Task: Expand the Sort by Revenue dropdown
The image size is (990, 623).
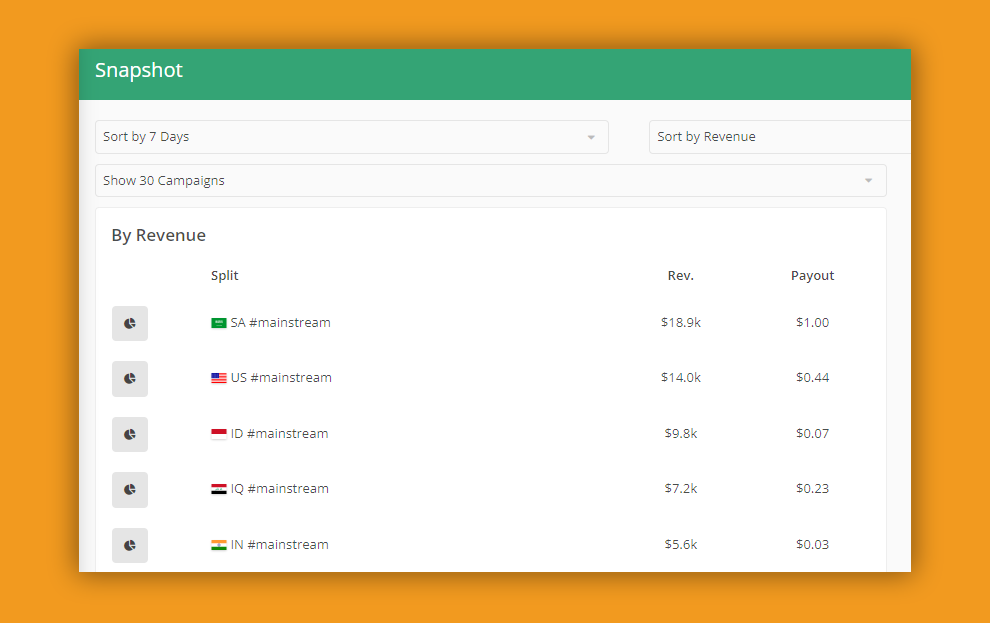Action: 779,137
